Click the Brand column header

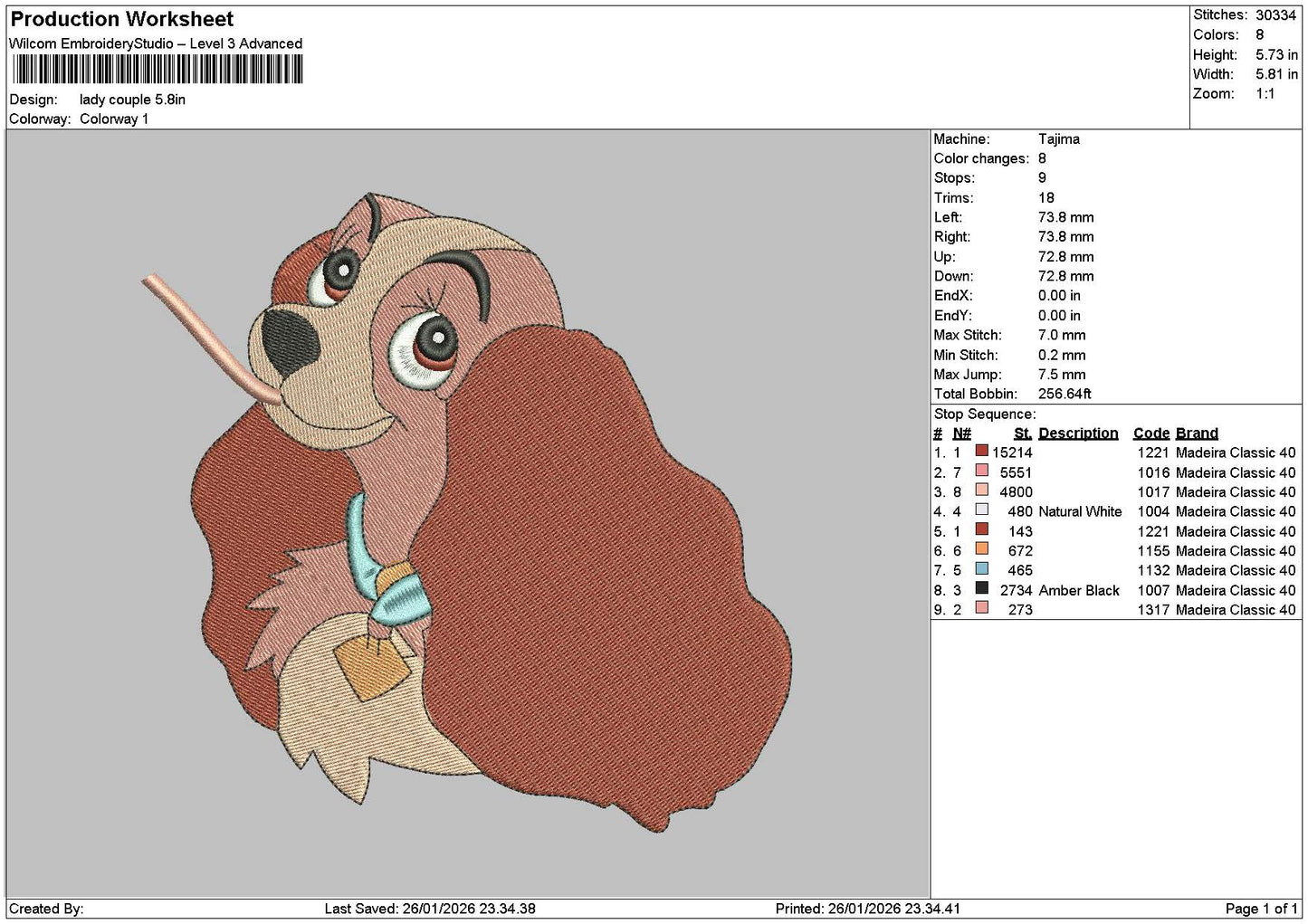click(x=1197, y=433)
